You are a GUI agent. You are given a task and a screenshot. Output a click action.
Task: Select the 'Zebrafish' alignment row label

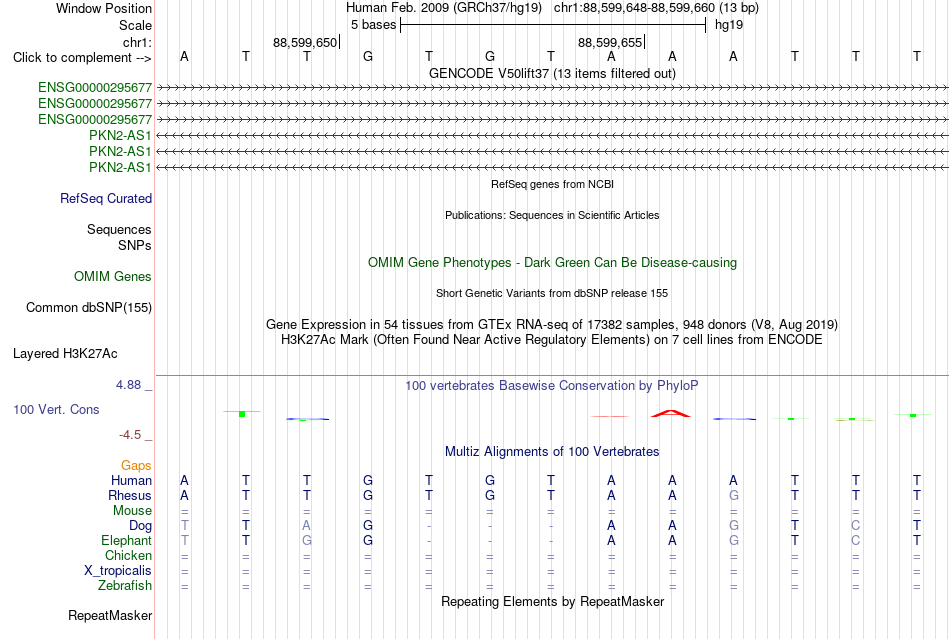point(125,586)
